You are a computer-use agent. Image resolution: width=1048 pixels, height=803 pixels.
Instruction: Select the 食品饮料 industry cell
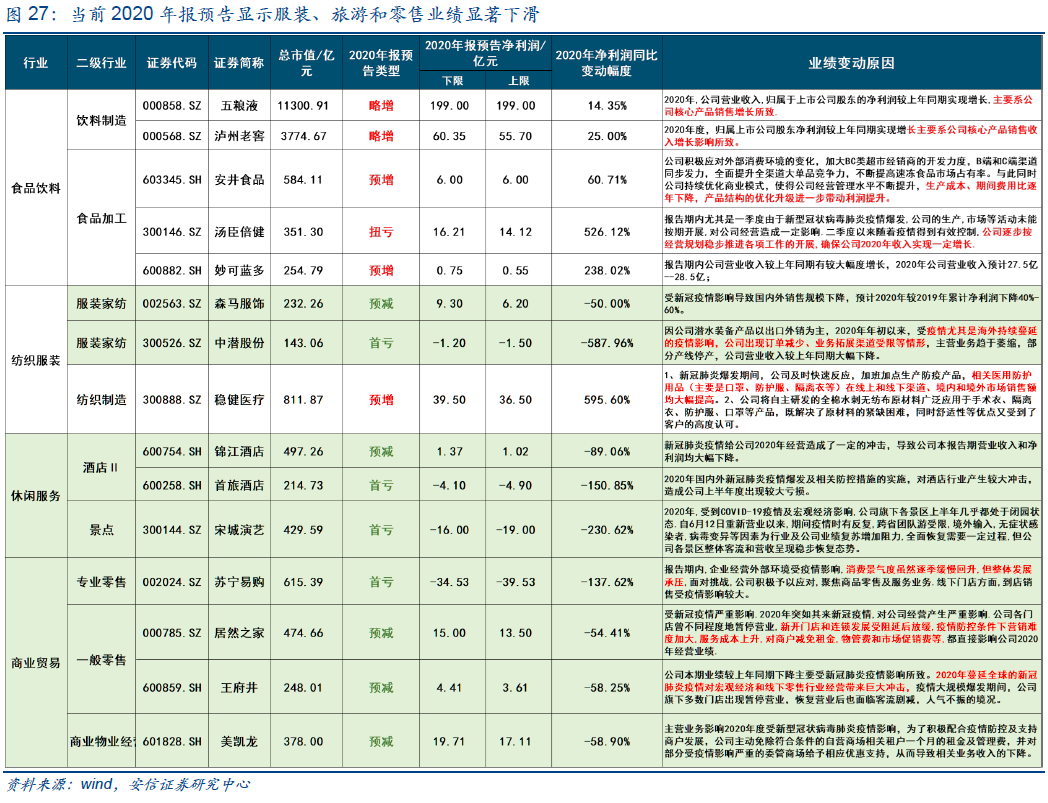click(36, 189)
